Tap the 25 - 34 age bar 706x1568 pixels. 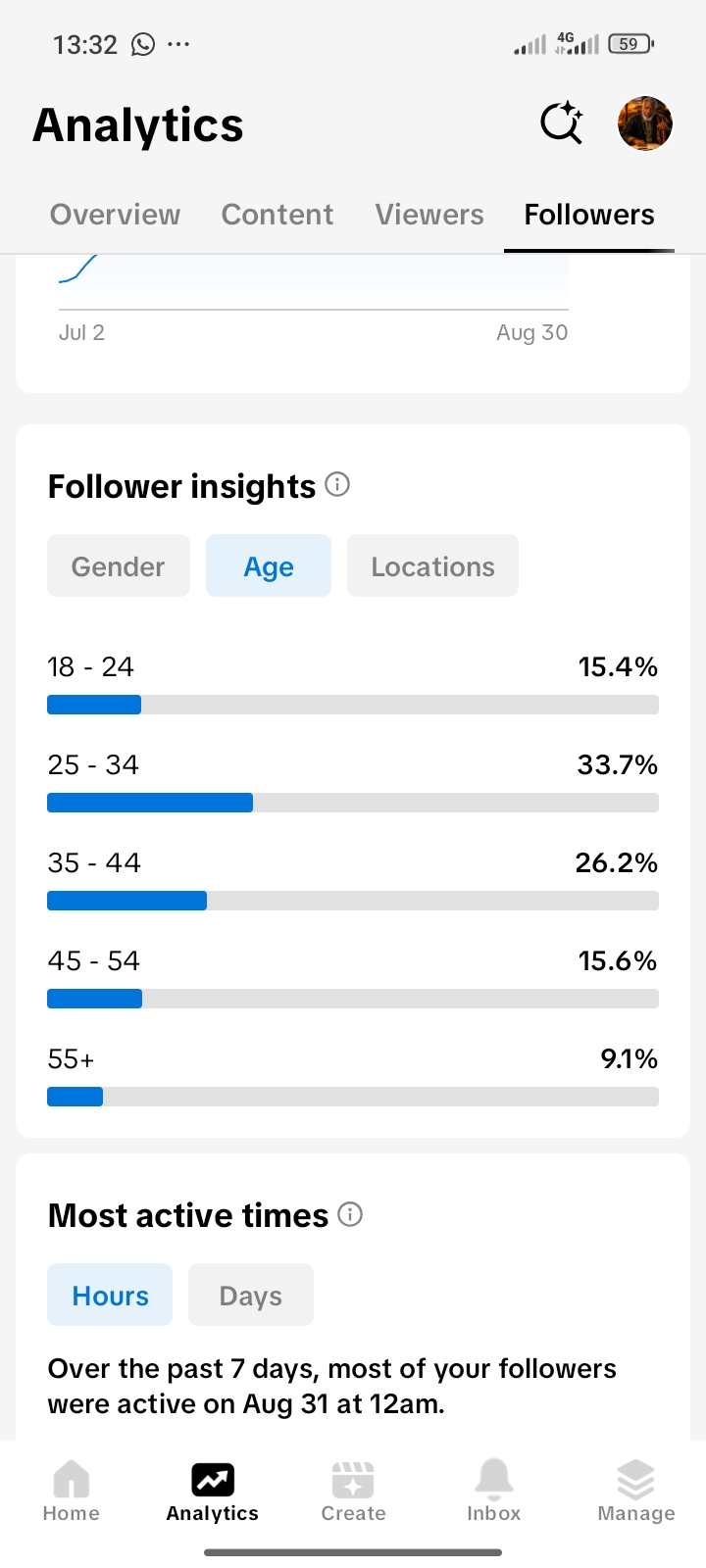click(x=353, y=803)
